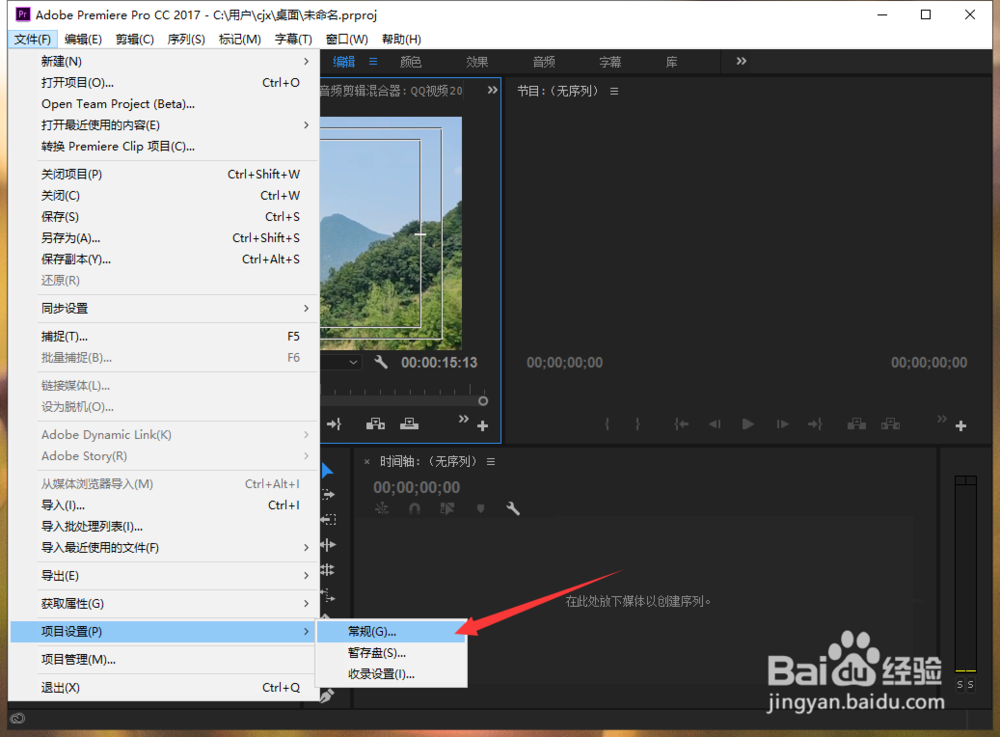
Task: Open the 剪辑(C) menu
Action: [x=135, y=40]
